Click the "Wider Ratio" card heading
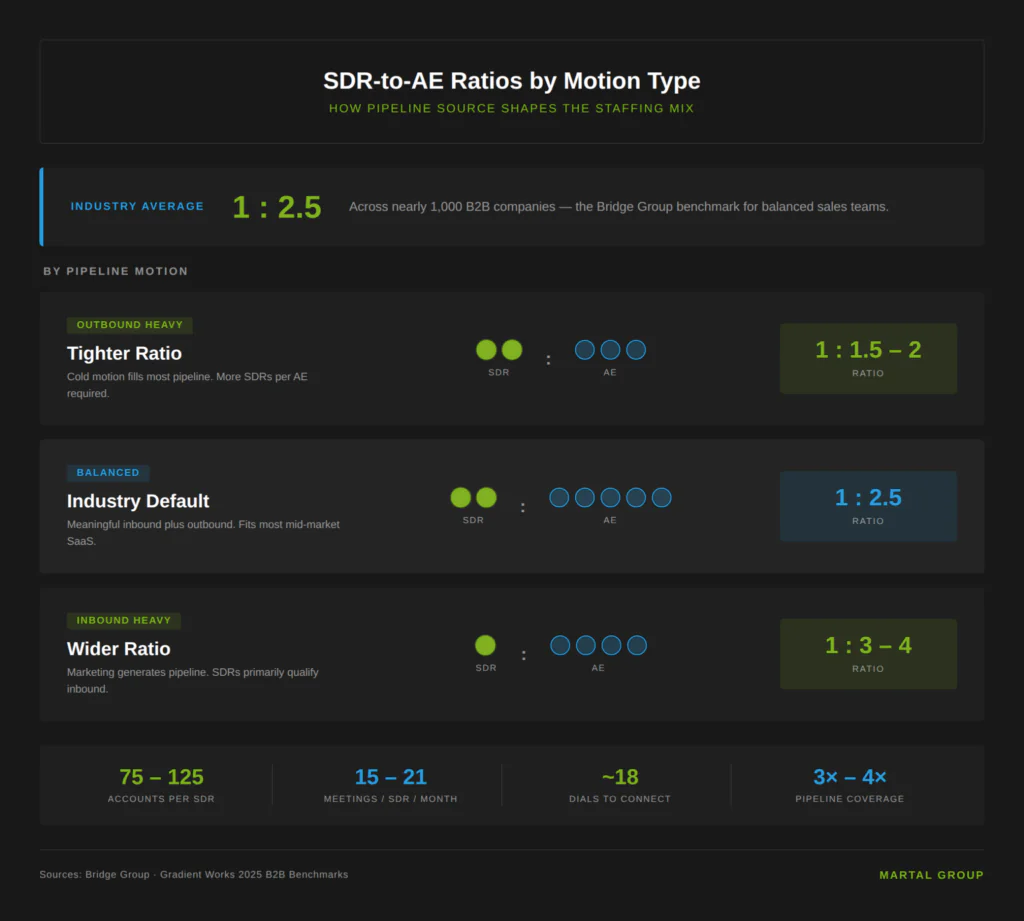The image size is (1024, 921). tap(118, 649)
